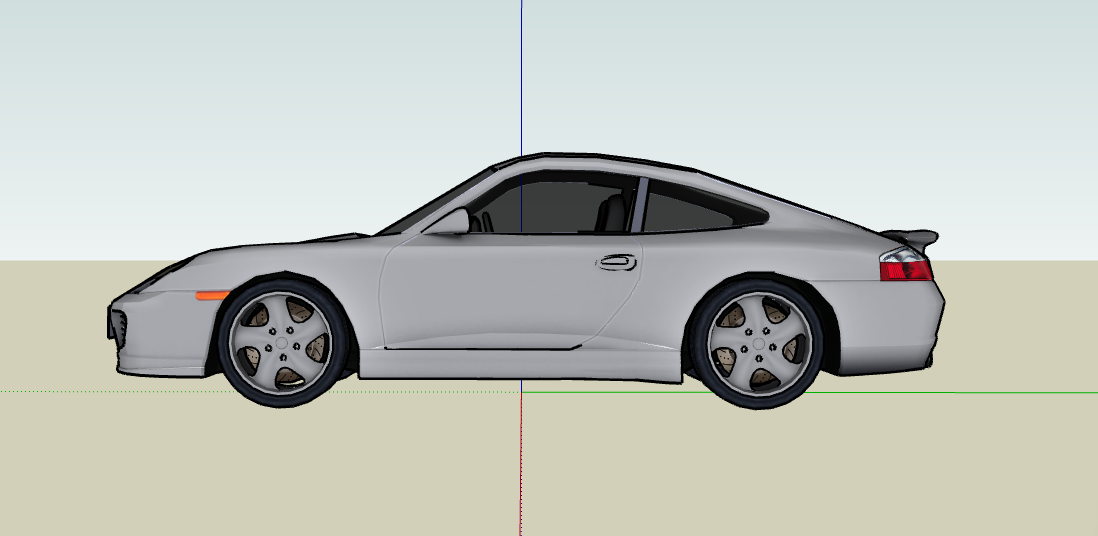Select the orange side marker light
The image size is (1098, 536).
click(212, 296)
